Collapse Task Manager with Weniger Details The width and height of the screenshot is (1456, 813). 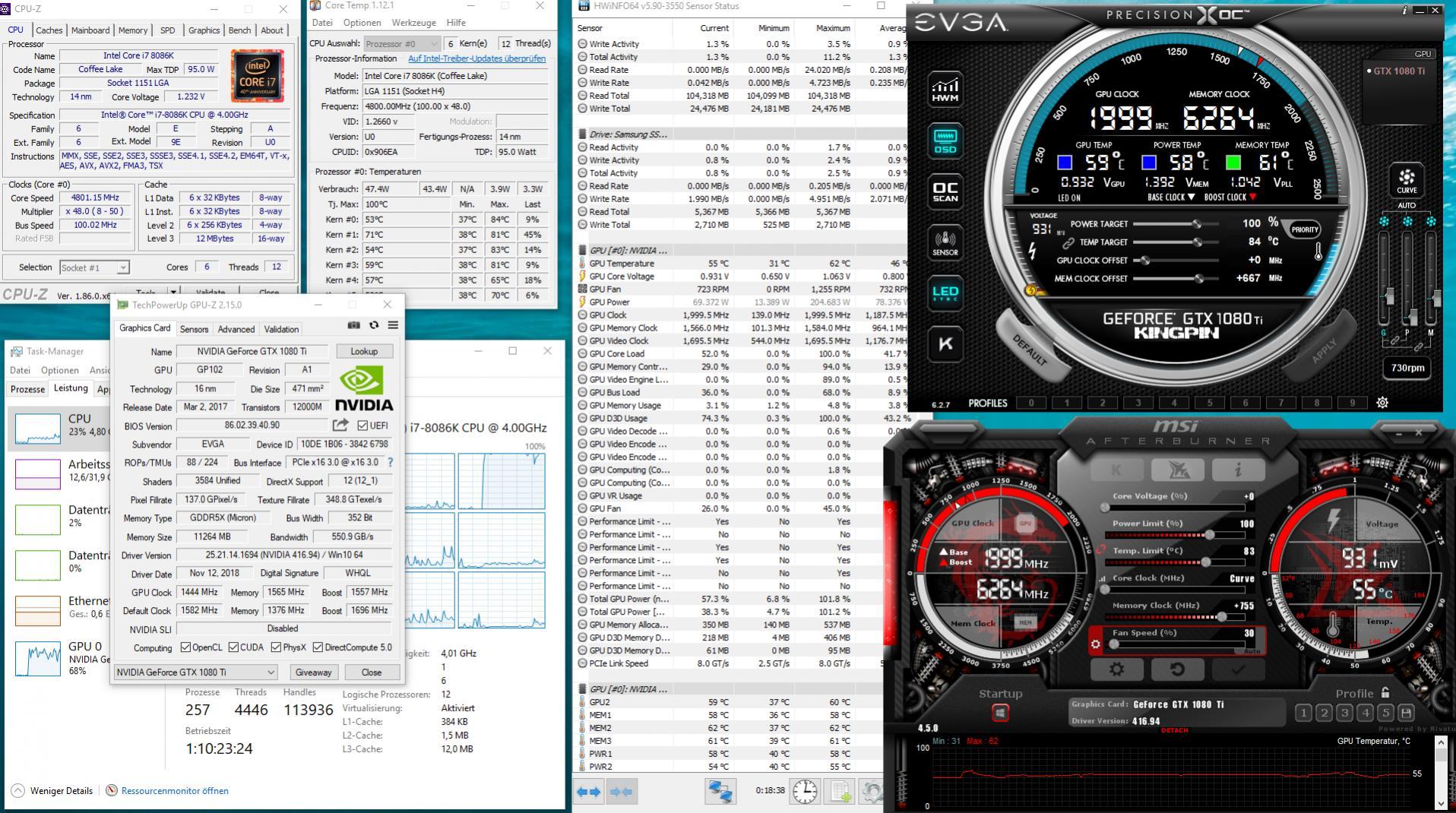(52, 790)
